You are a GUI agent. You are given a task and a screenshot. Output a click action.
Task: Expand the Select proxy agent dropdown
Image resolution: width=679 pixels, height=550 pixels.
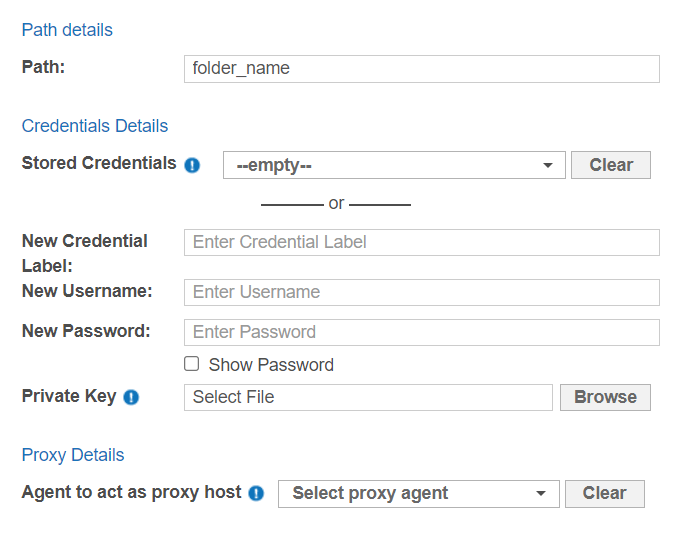[x=418, y=493]
